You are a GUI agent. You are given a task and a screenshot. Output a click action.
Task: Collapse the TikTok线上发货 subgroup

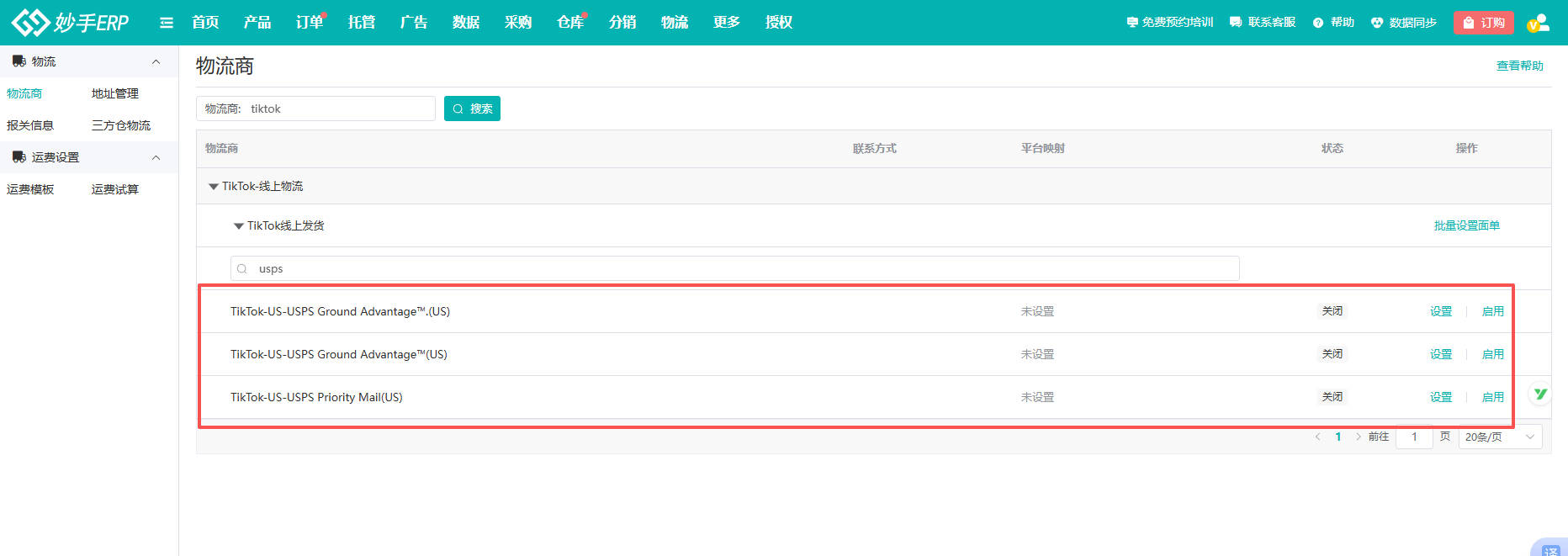(239, 226)
